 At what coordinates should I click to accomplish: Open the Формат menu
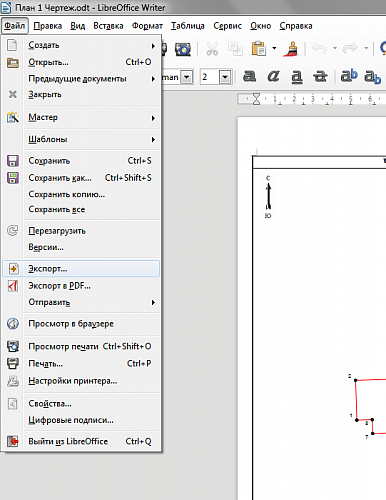pos(147,26)
